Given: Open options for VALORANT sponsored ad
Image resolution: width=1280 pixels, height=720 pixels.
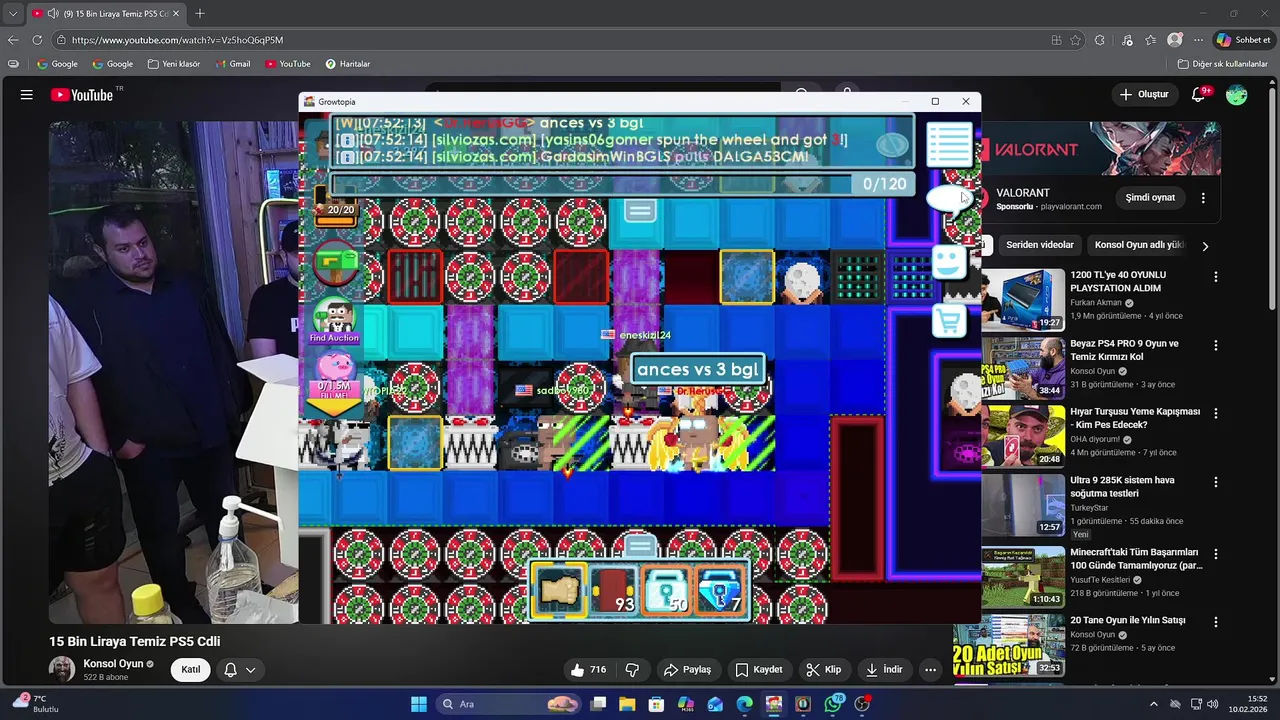Looking at the screenshot, I should [x=1203, y=198].
